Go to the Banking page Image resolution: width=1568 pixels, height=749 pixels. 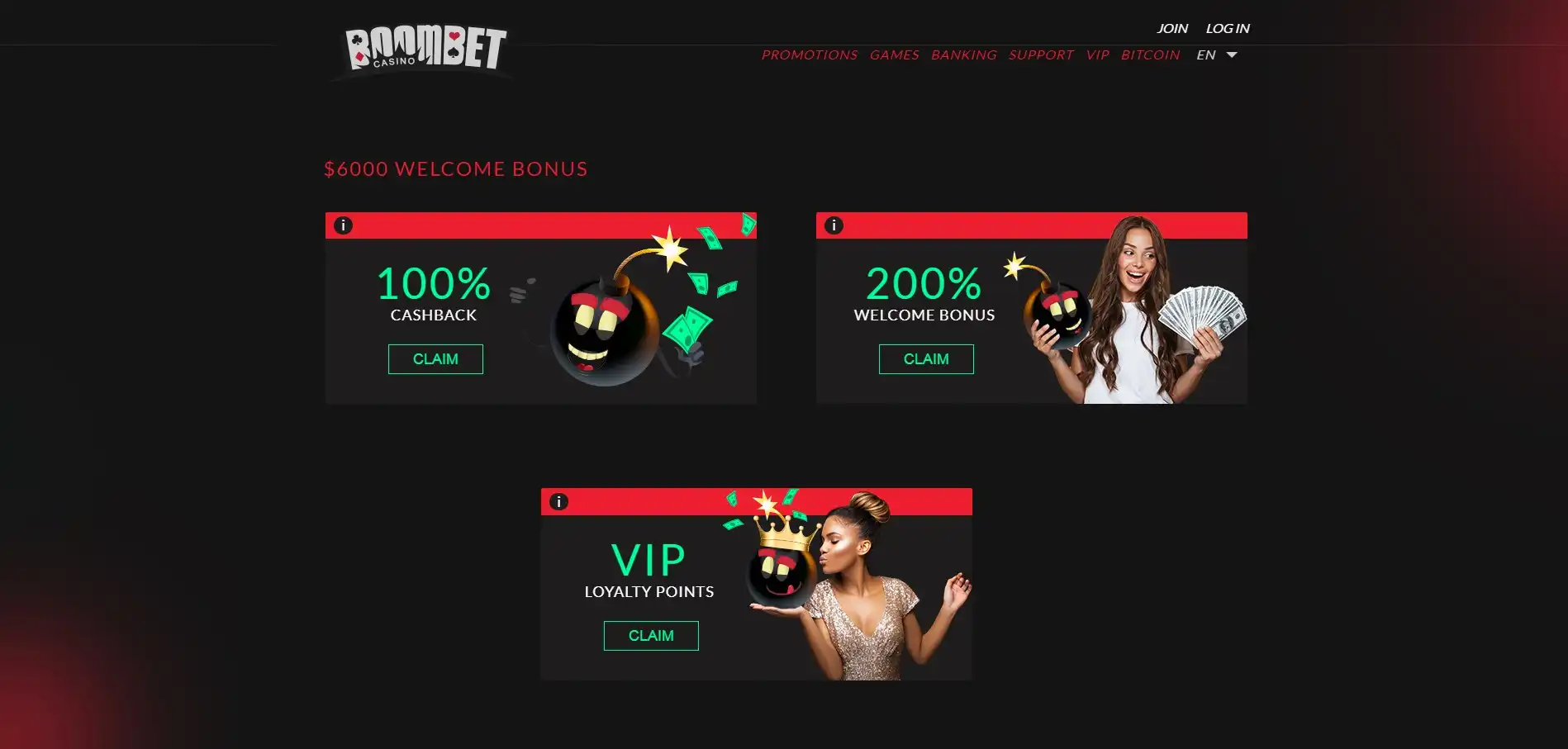963,55
